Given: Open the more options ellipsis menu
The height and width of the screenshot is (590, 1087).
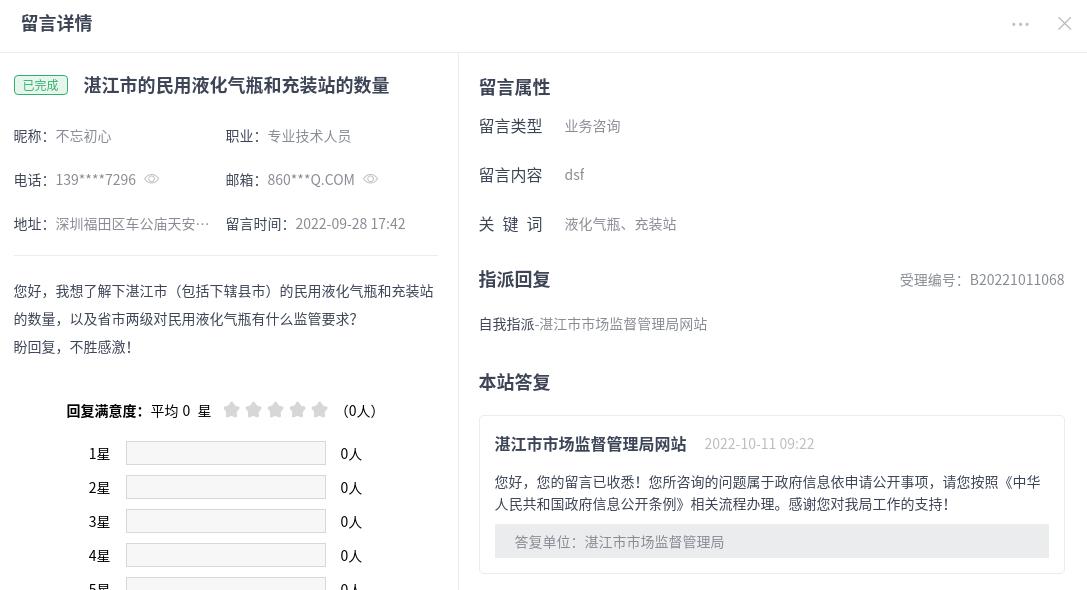Looking at the screenshot, I should [x=1020, y=24].
